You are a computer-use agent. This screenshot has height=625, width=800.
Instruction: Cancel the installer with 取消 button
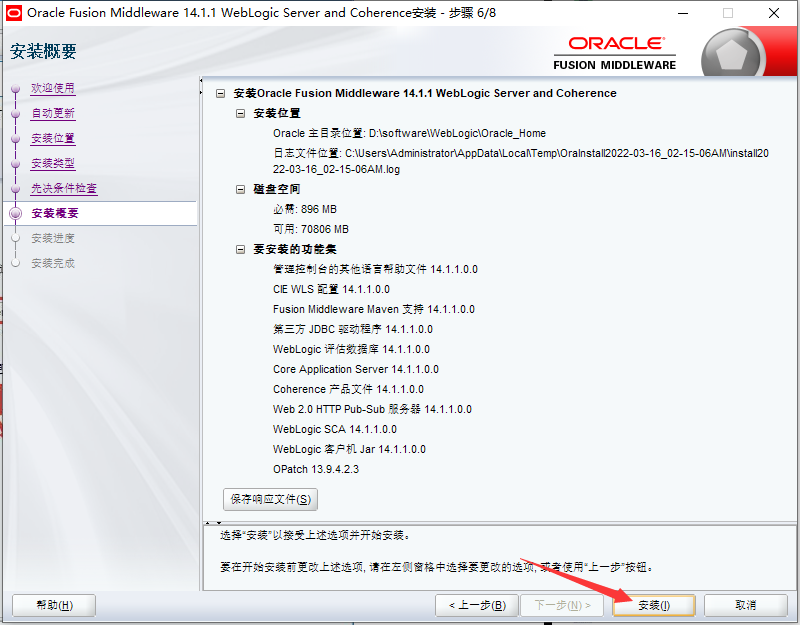coord(745,606)
